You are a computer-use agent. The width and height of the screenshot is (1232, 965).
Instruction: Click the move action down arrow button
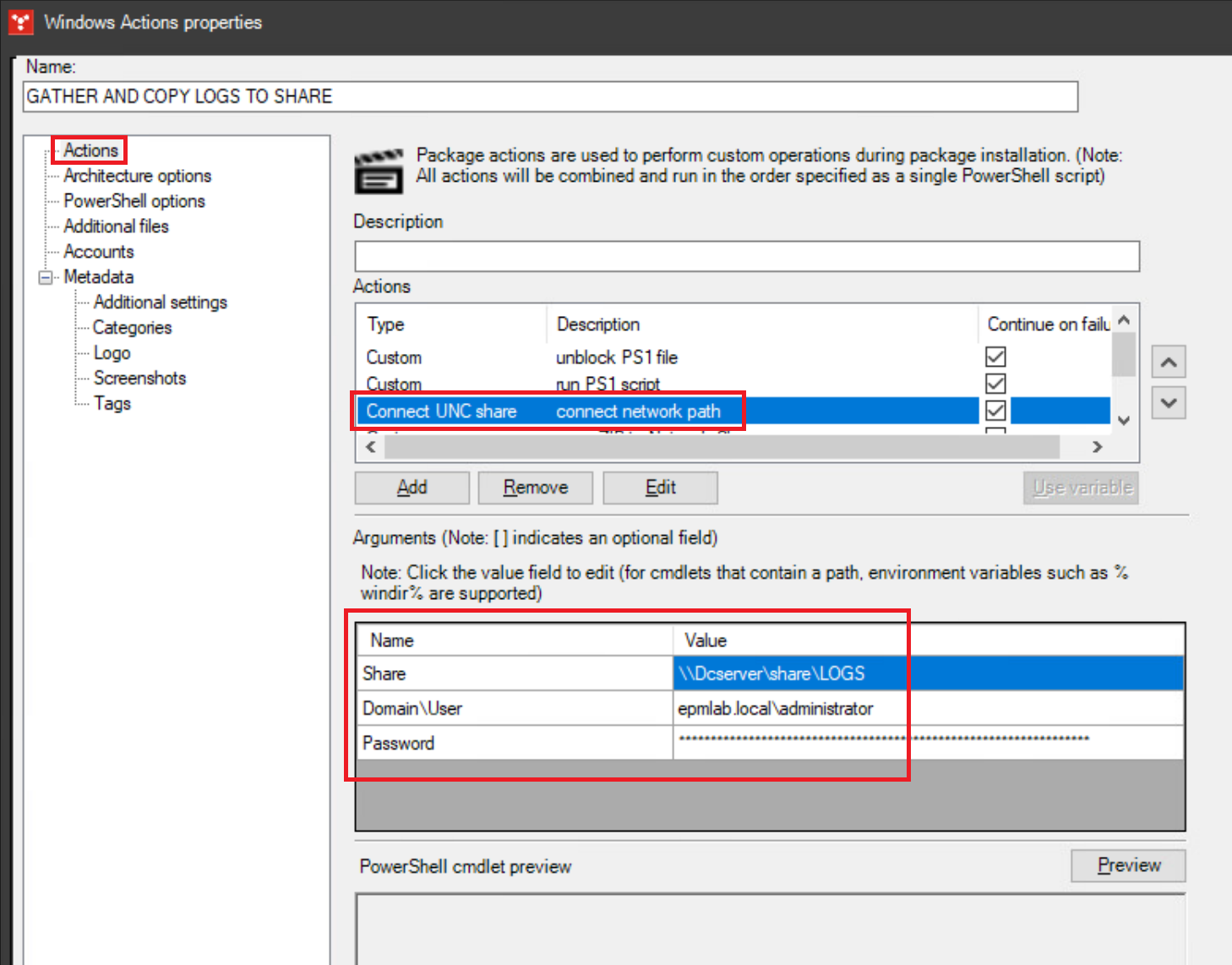(1169, 403)
